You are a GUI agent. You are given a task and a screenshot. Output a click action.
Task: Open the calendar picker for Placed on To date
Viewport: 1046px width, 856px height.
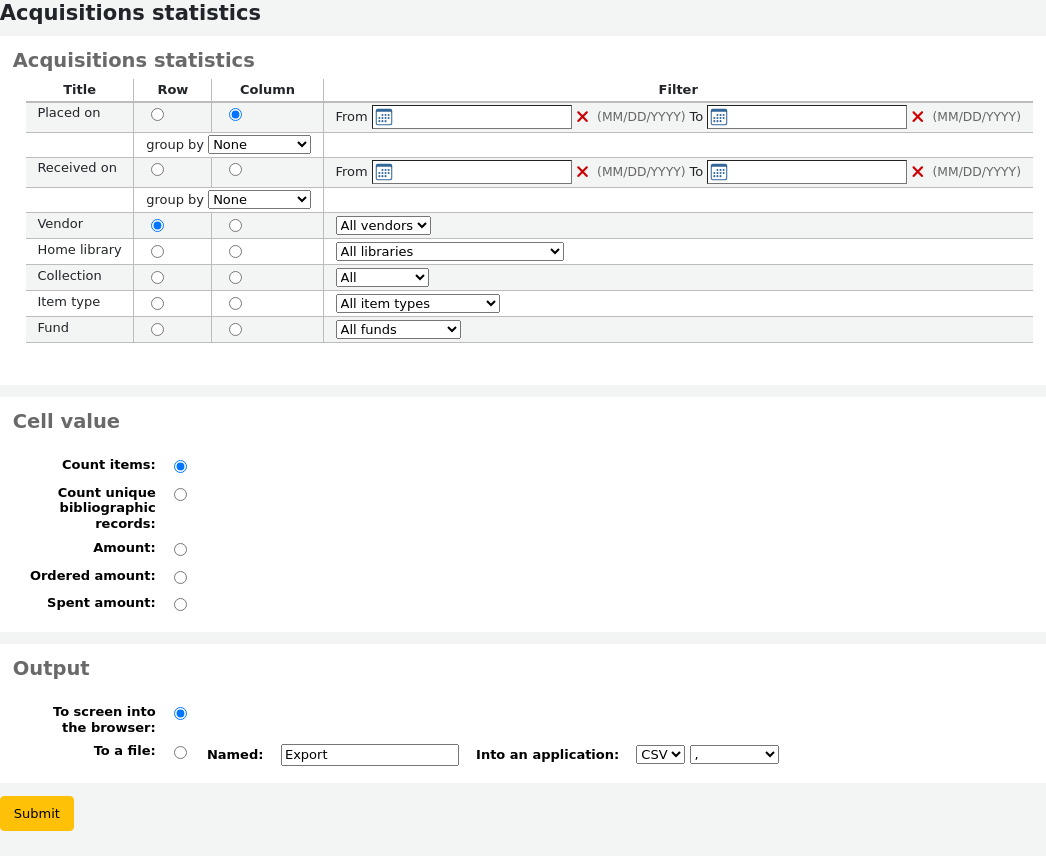pos(718,117)
